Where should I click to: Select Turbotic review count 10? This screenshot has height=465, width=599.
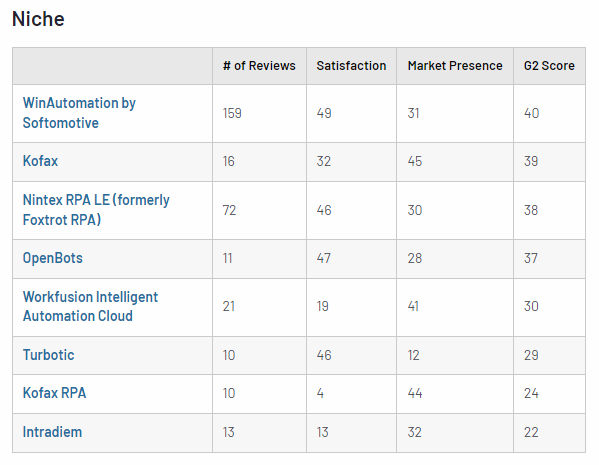(x=229, y=355)
